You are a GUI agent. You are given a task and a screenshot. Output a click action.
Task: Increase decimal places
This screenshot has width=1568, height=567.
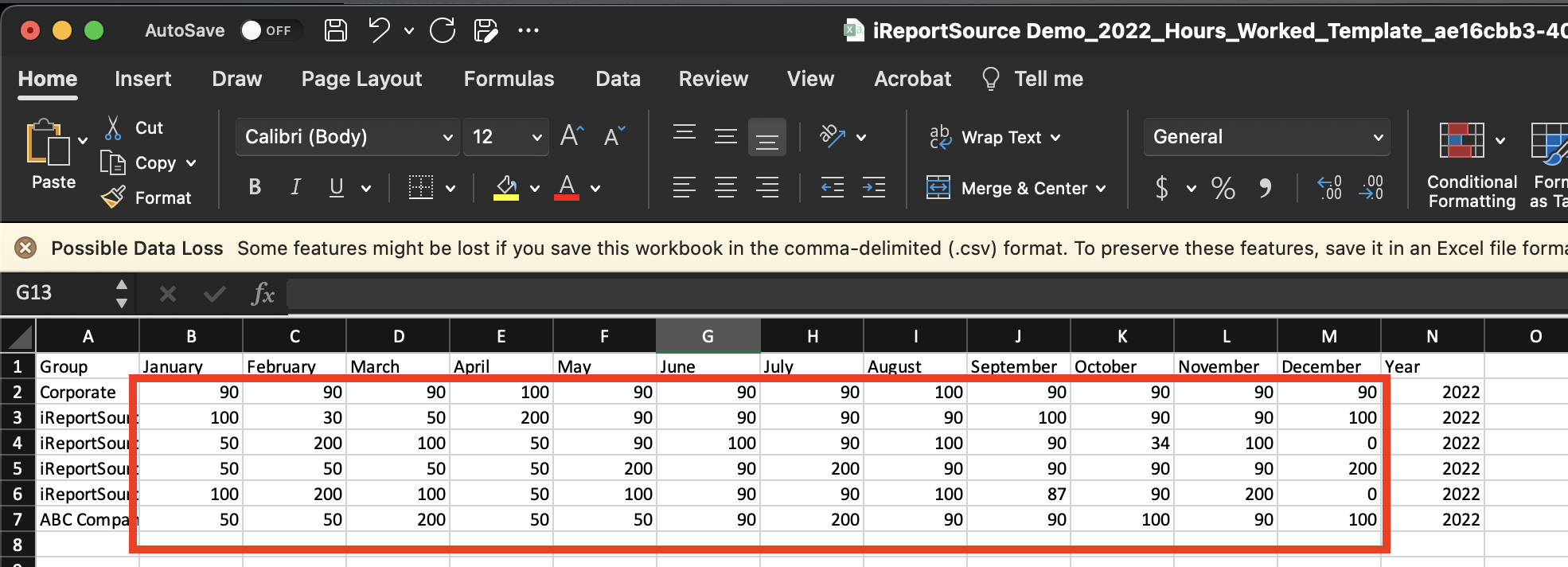click(x=1329, y=188)
